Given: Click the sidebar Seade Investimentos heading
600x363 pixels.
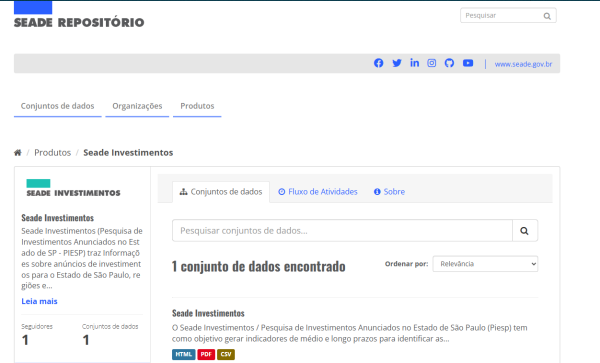Looking at the screenshot, I should tap(57, 218).
